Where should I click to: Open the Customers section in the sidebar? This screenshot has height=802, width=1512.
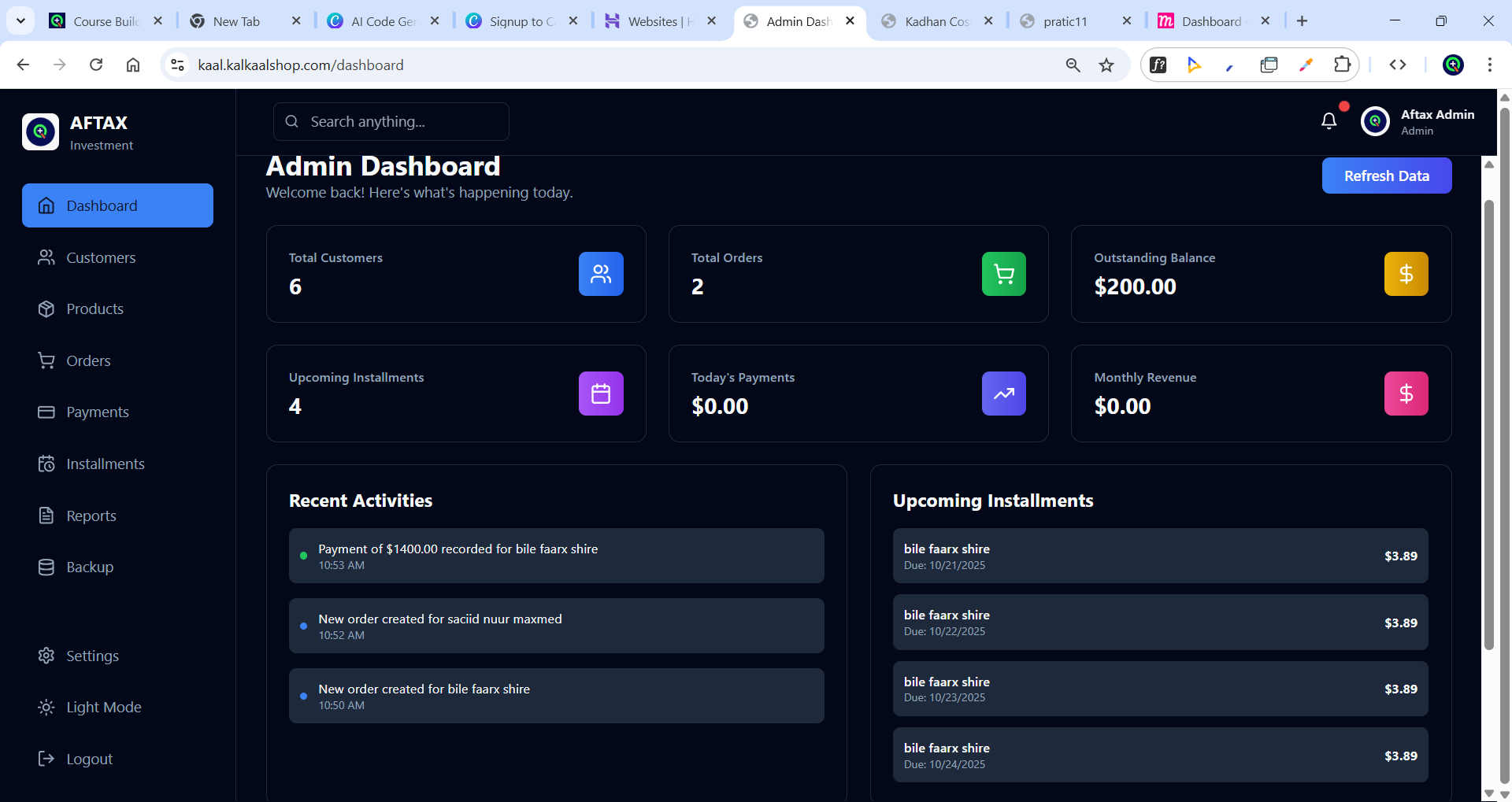[x=100, y=257]
